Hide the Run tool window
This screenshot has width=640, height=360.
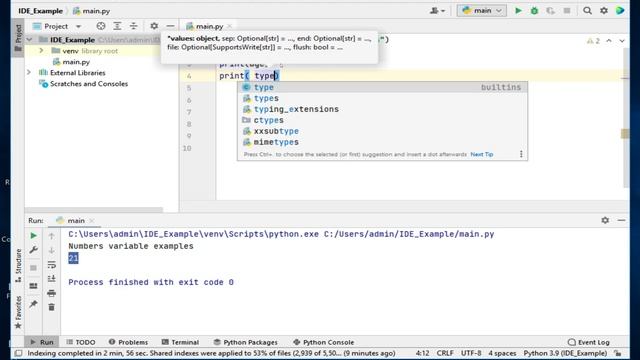click(x=621, y=220)
